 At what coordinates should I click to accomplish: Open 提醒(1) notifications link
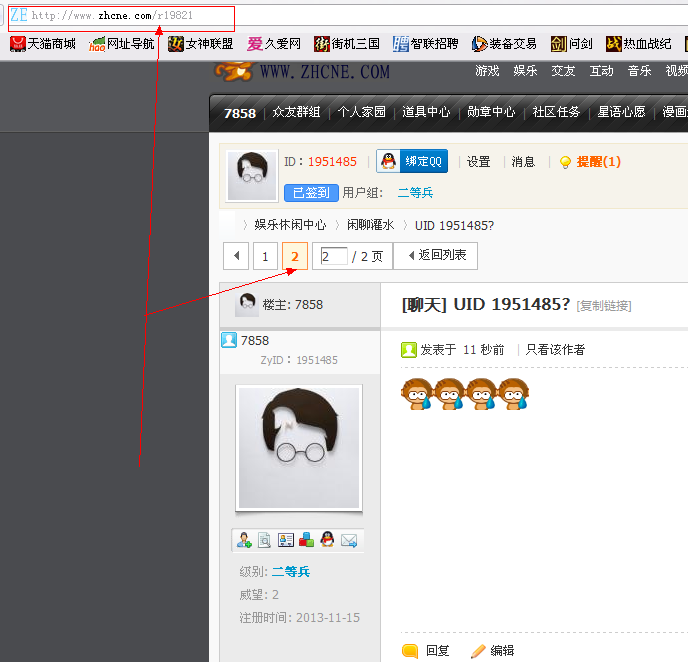[x=598, y=162]
